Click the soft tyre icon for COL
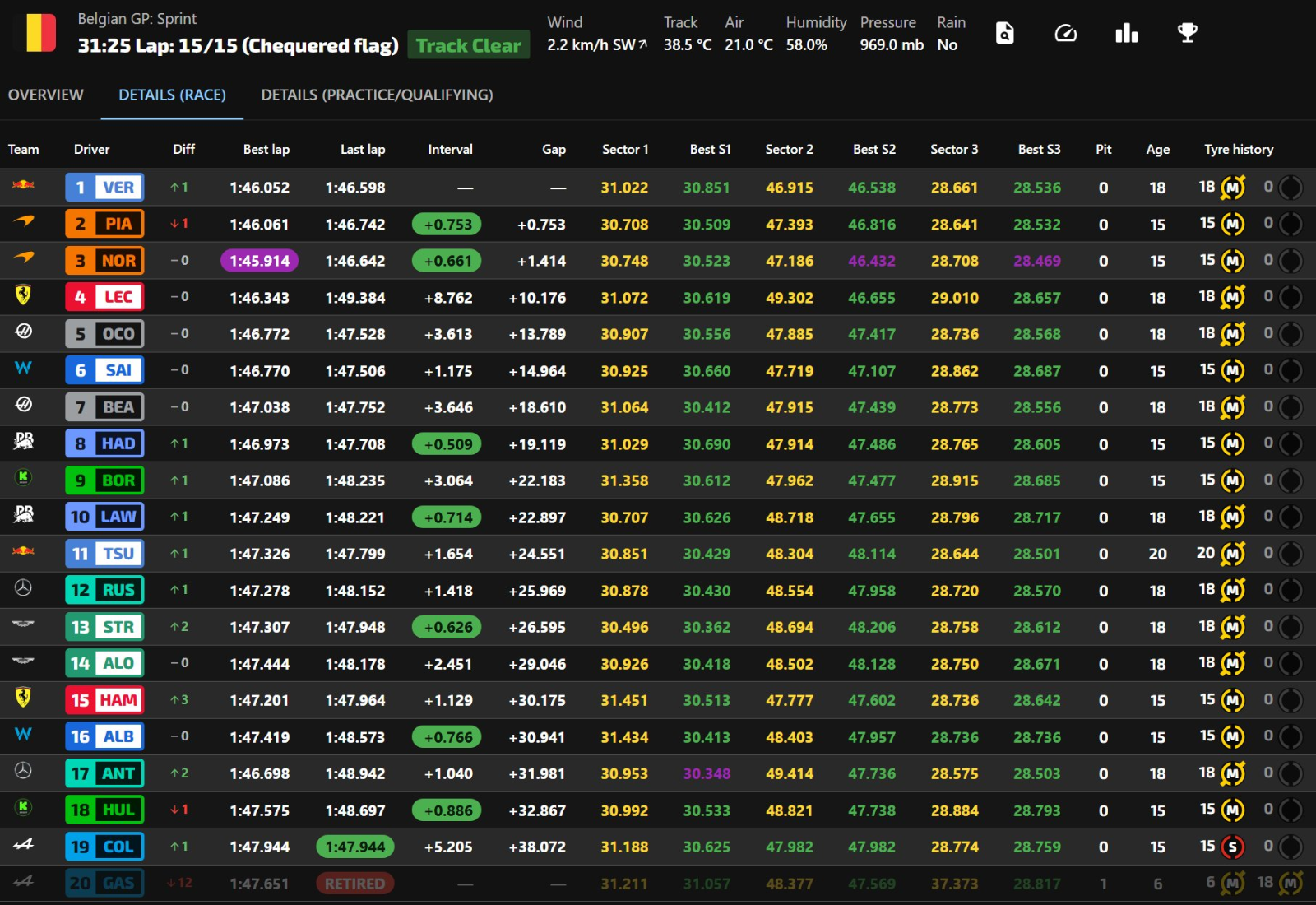This screenshot has height=905, width=1316. (x=1231, y=847)
